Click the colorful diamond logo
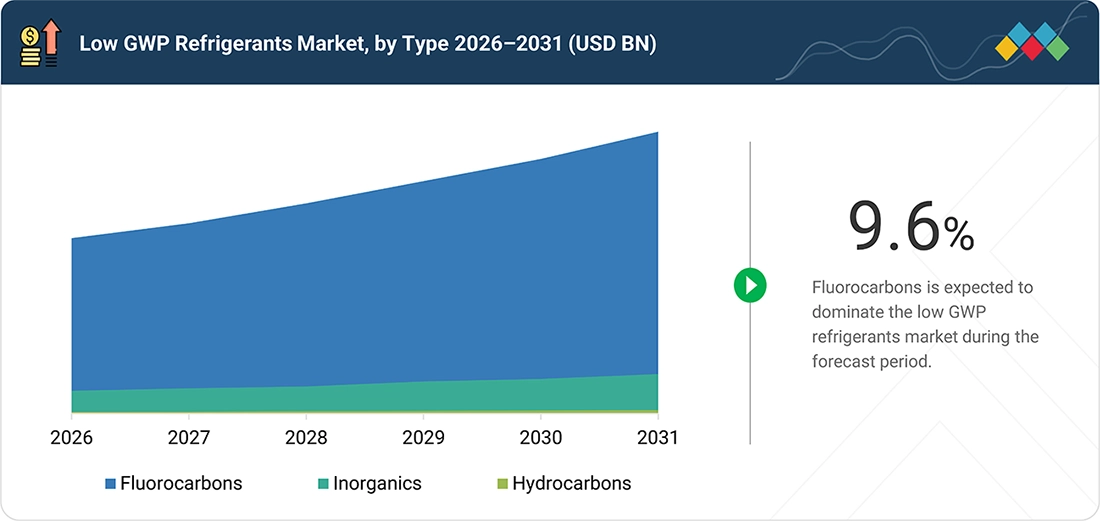This screenshot has width=1100, height=521. click(1032, 41)
